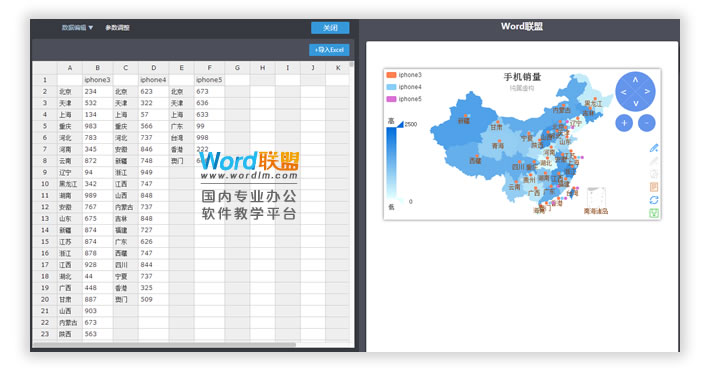Select cell with value 234

[x=97, y=91]
